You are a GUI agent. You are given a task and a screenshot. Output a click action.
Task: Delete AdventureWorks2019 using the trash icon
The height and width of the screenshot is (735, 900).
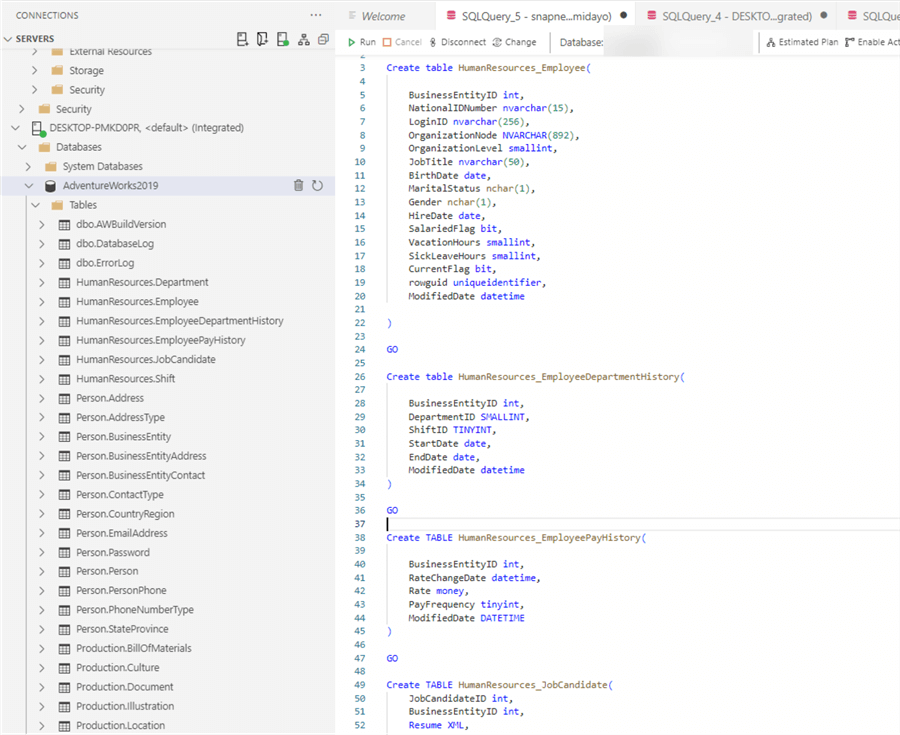click(298, 185)
